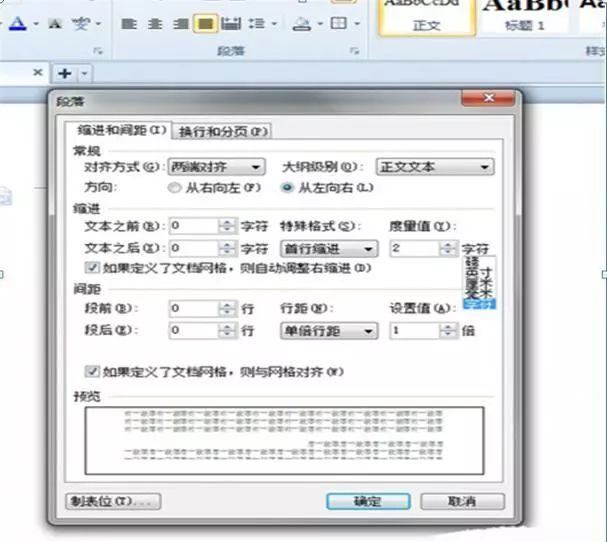
Task: Add a new document tab with plus
Action: click(65, 73)
